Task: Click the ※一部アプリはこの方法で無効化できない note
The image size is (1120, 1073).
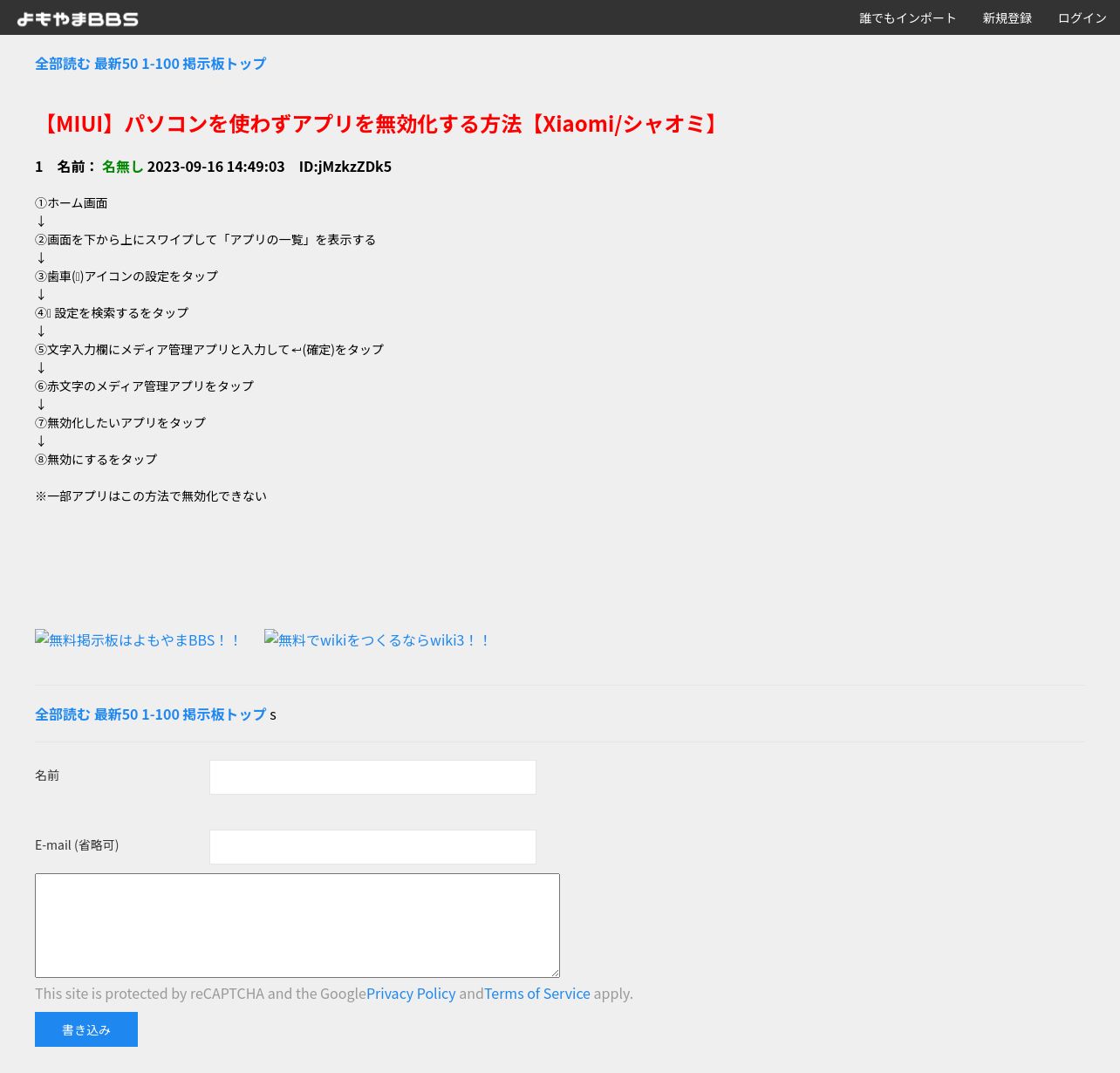Action: tap(151, 496)
